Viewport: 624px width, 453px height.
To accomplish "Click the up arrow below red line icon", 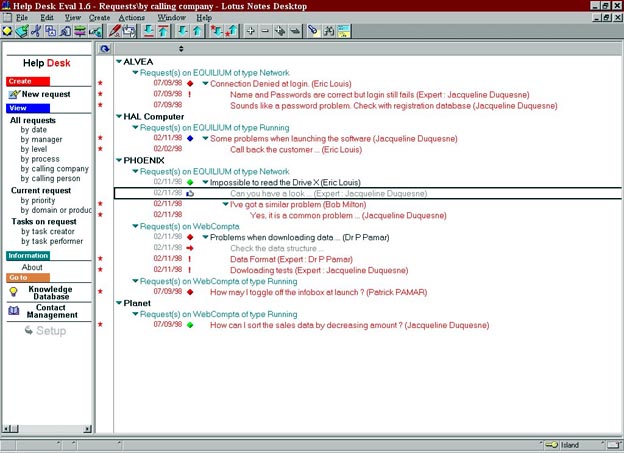I will (163, 31).
